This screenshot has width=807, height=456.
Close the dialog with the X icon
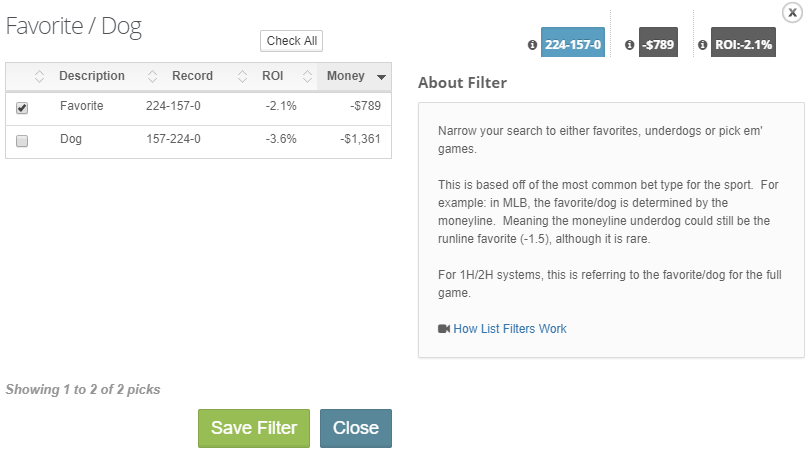click(x=792, y=12)
